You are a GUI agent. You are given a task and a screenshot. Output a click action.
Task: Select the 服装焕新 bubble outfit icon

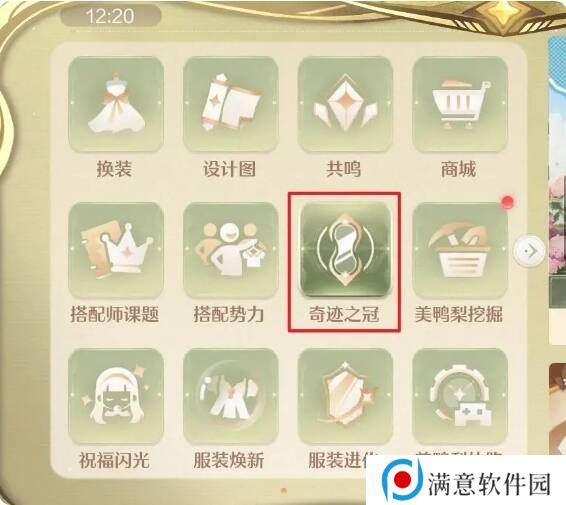pos(230,396)
